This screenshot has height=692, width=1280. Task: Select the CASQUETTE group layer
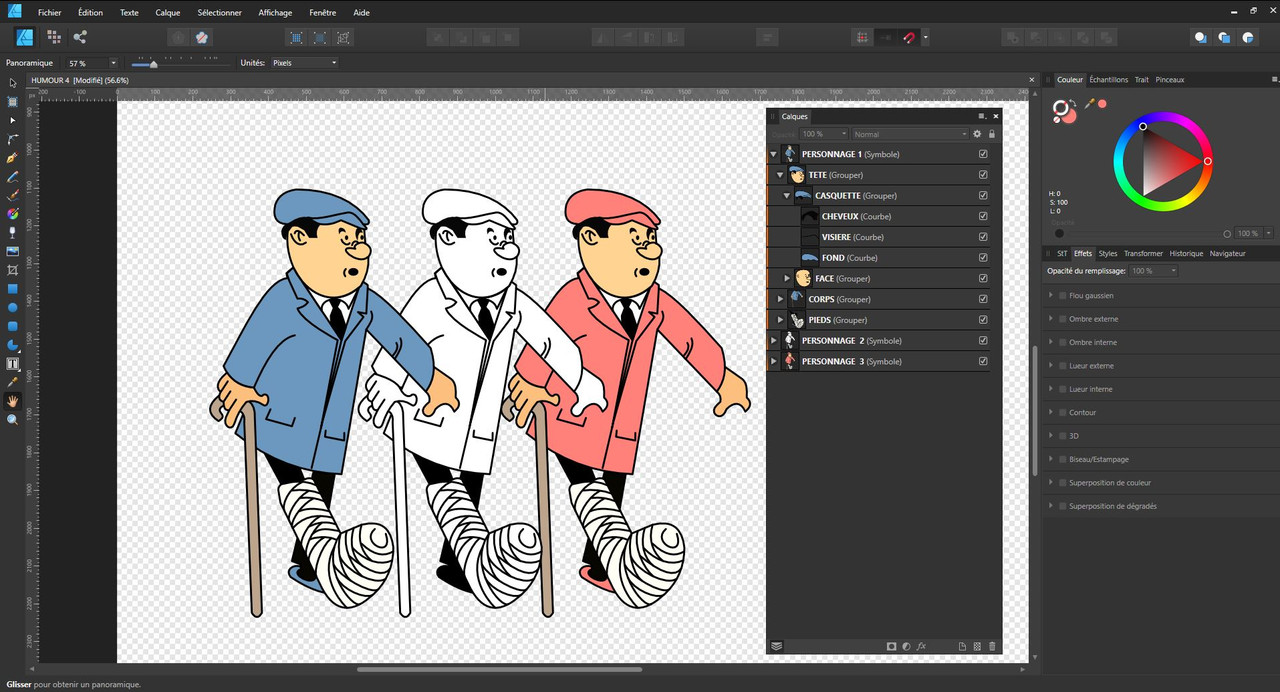[x=883, y=196]
